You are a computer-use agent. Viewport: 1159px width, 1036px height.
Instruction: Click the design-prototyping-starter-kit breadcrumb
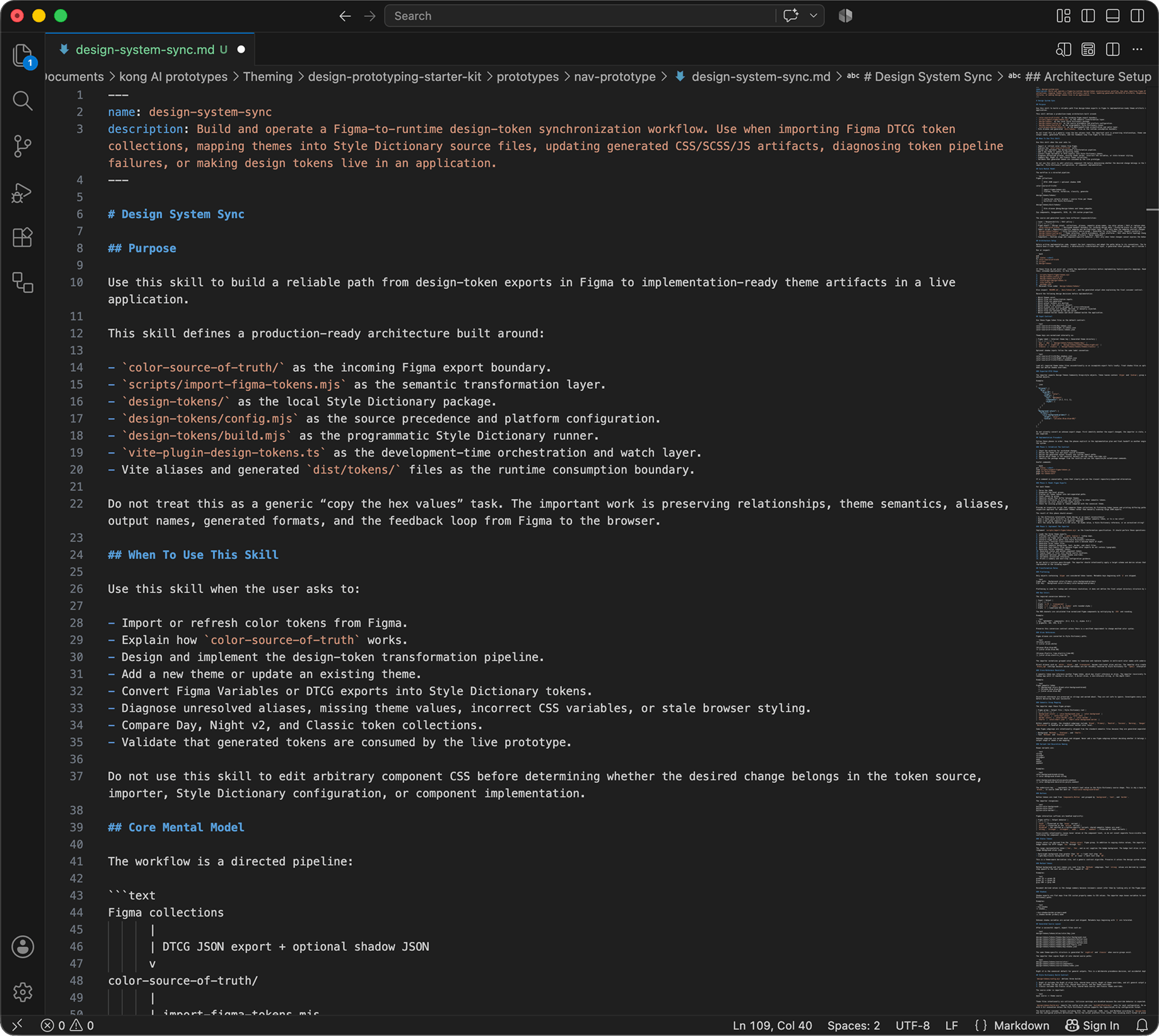pos(395,77)
